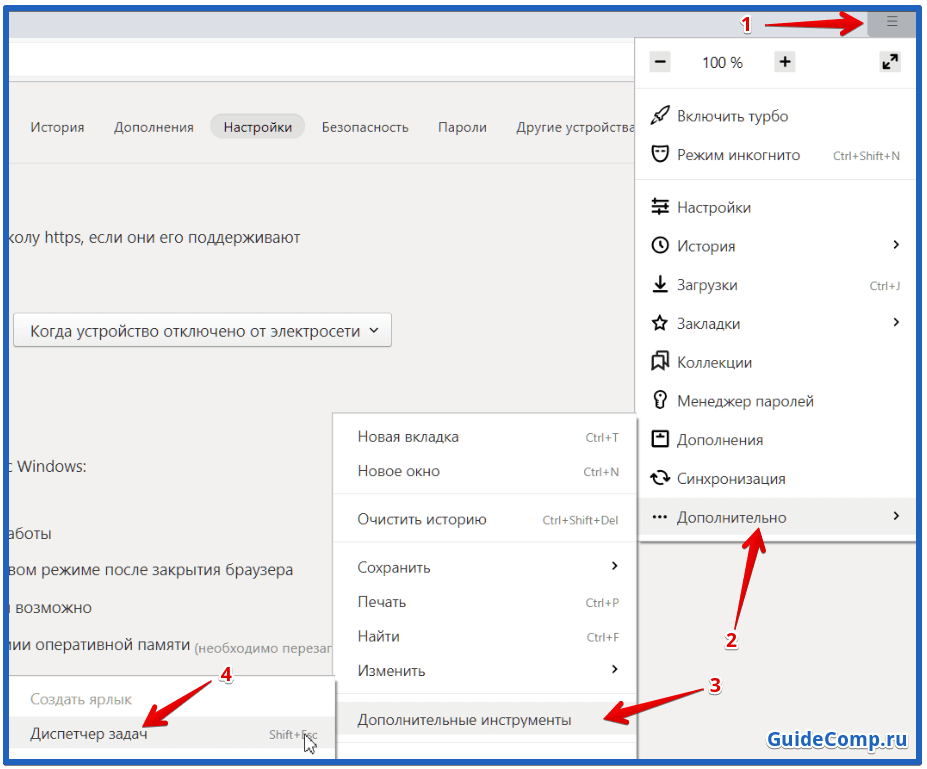This screenshot has height=769, width=927.
Task: Click the zoom out minus button
Action: pos(660,62)
